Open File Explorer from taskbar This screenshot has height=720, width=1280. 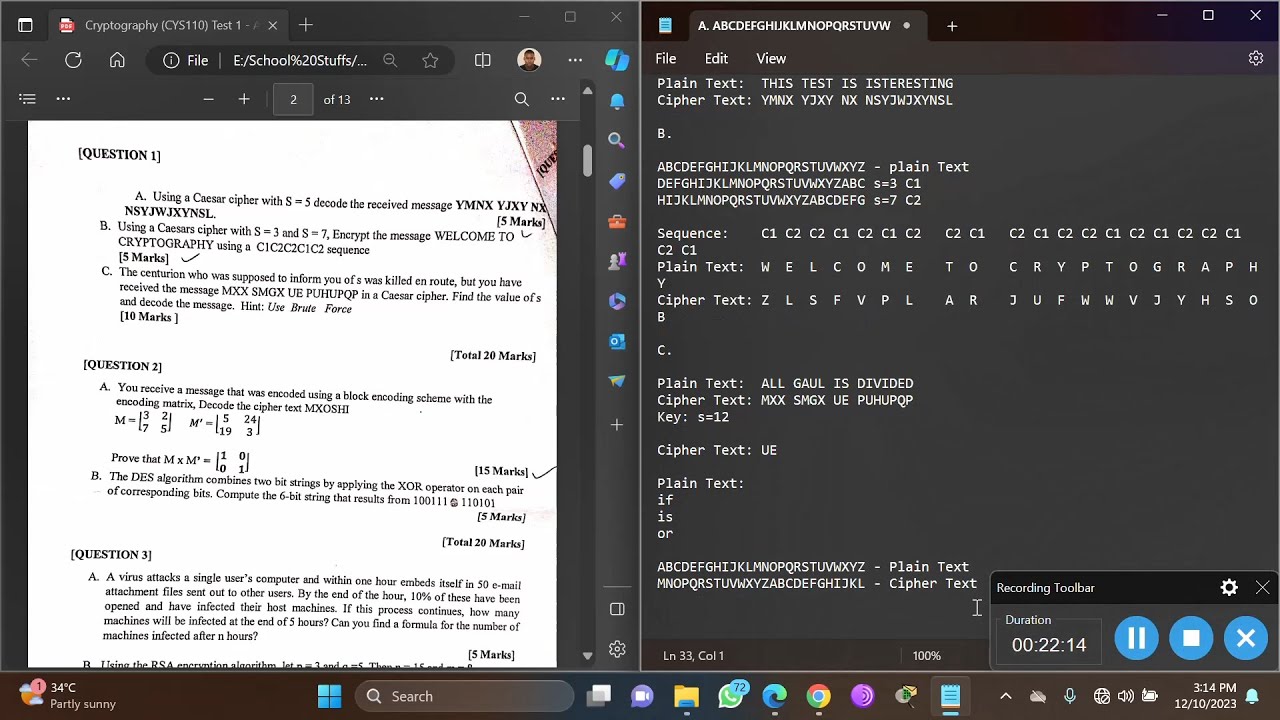point(686,696)
